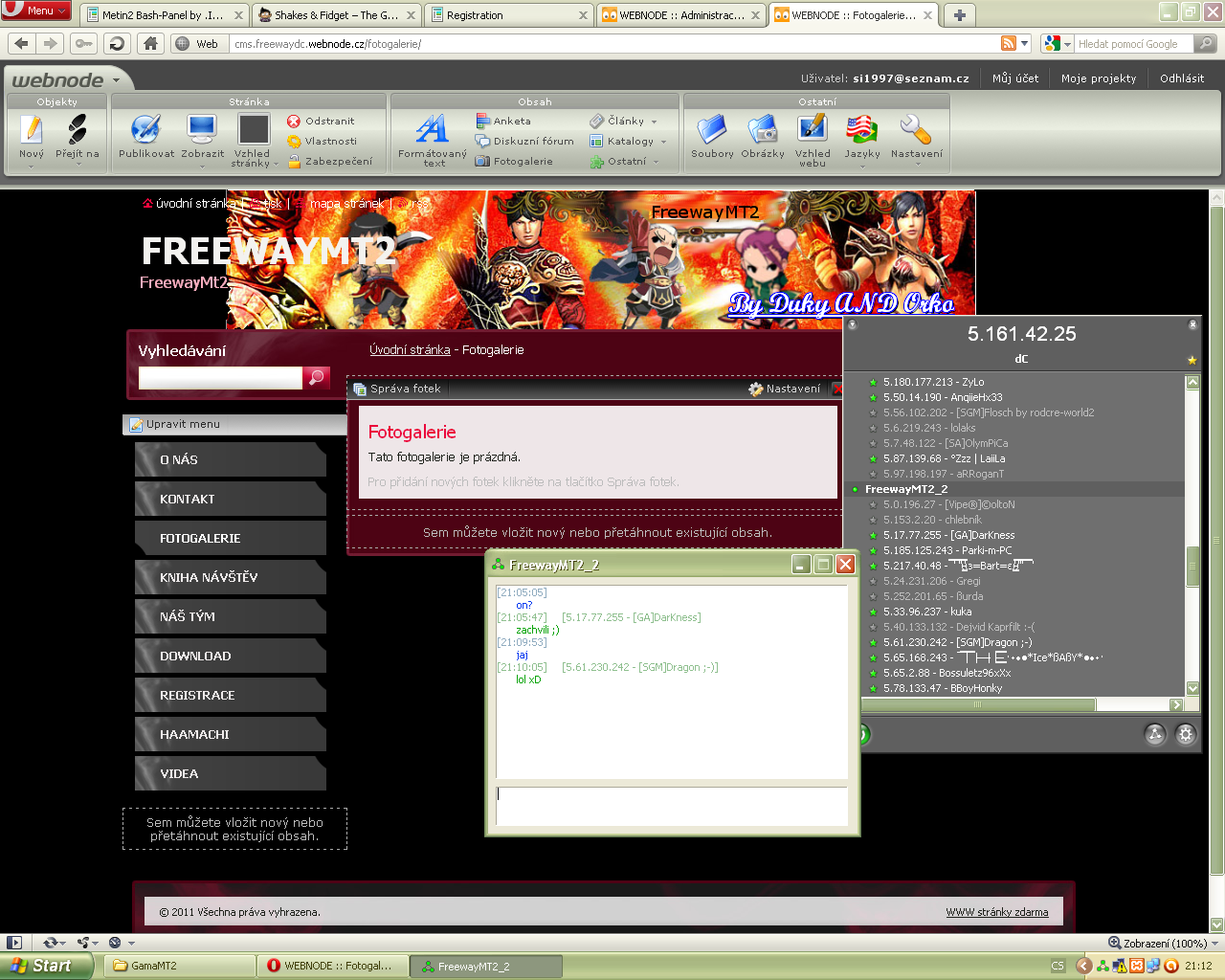Publish the page with Publikovat icon
This screenshot has height=980, width=1225.
coord(146,129)
